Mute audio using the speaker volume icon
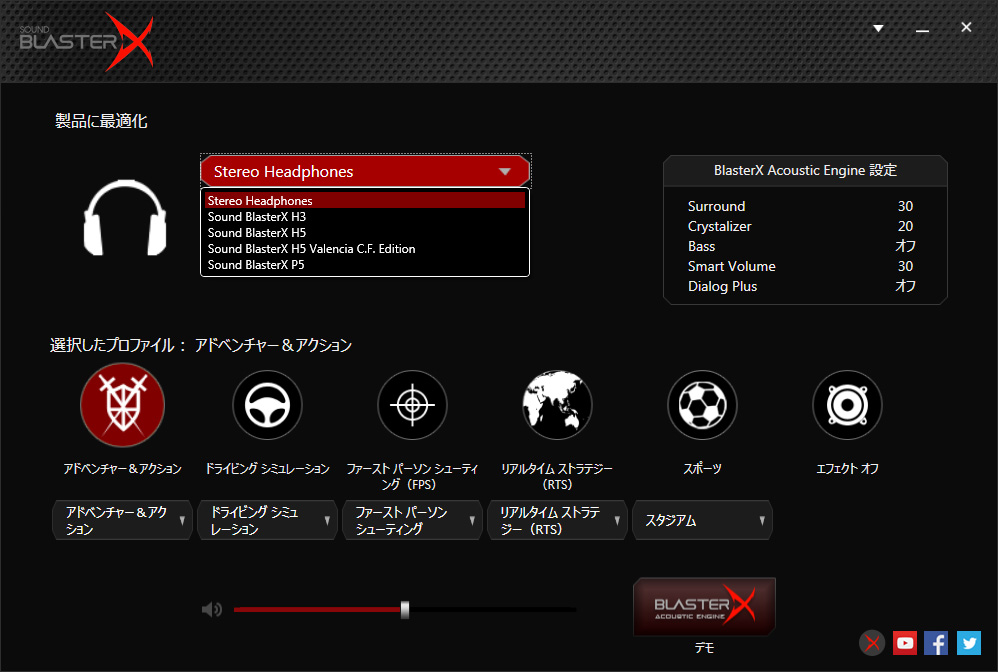The width and height of the screenshot is (998, 672). click(x=211, y=609)
